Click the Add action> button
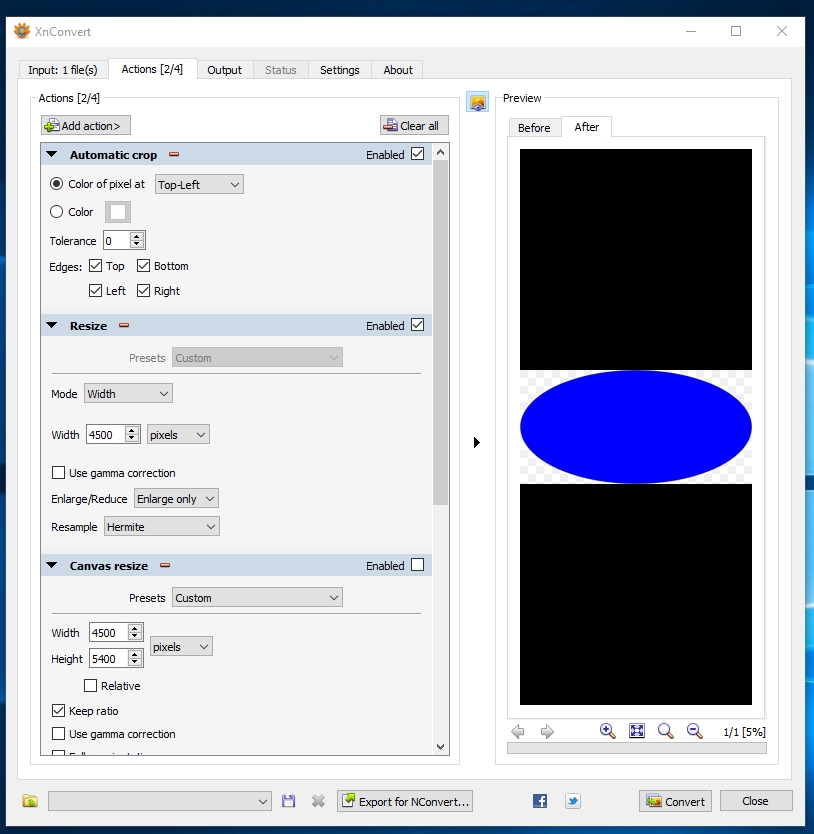814x834 pixels. tap(86, 126)
